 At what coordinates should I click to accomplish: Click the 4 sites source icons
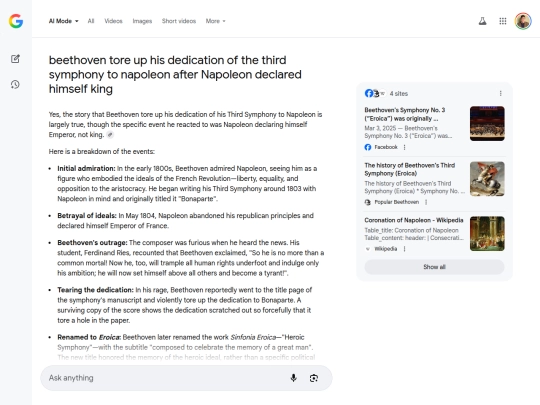tap(375, 93)
